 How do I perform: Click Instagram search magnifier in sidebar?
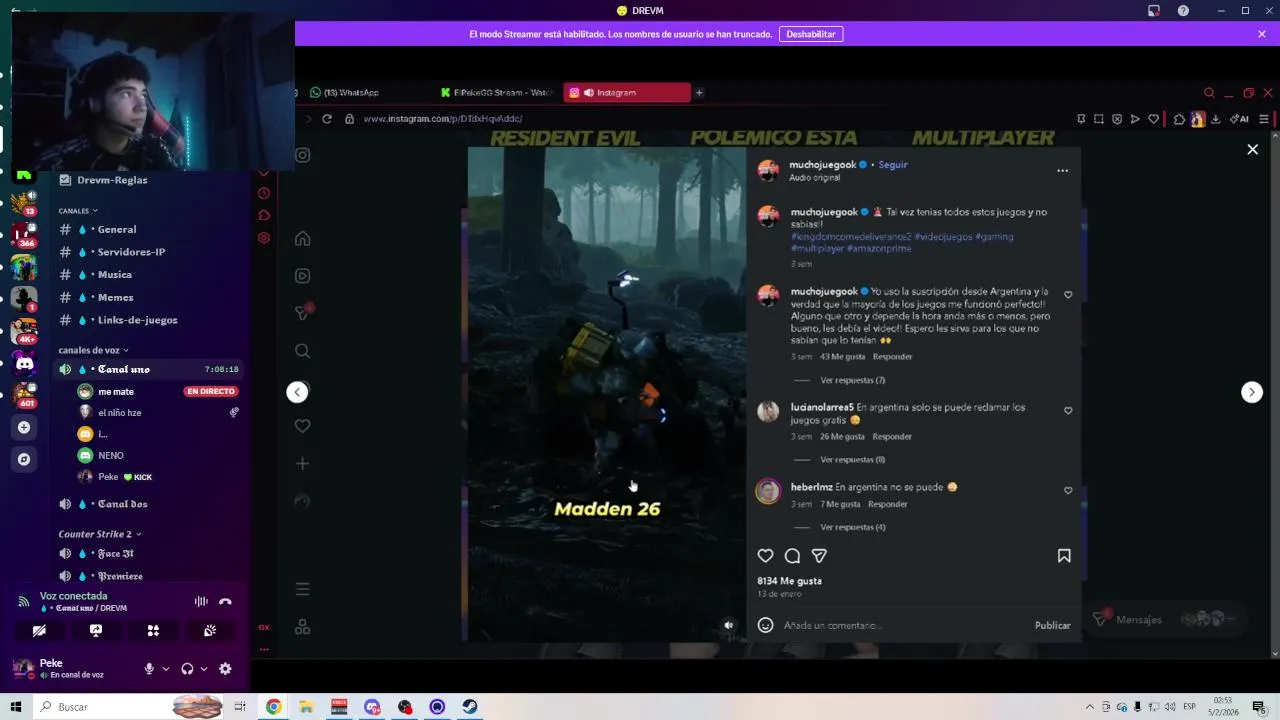302,351
